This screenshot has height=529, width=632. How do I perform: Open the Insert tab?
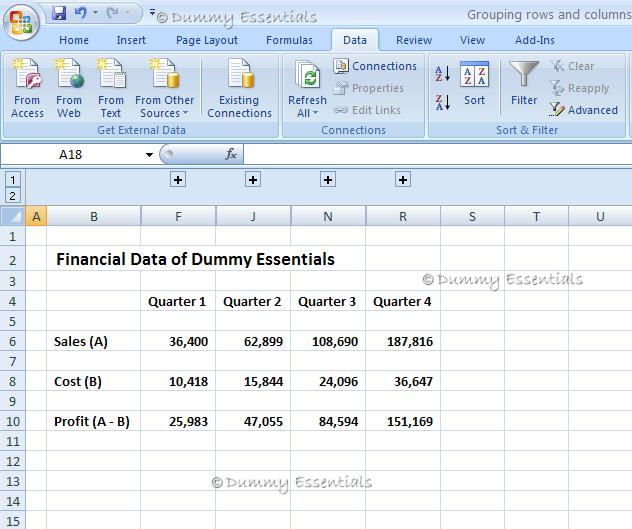(x=131, y=40)
